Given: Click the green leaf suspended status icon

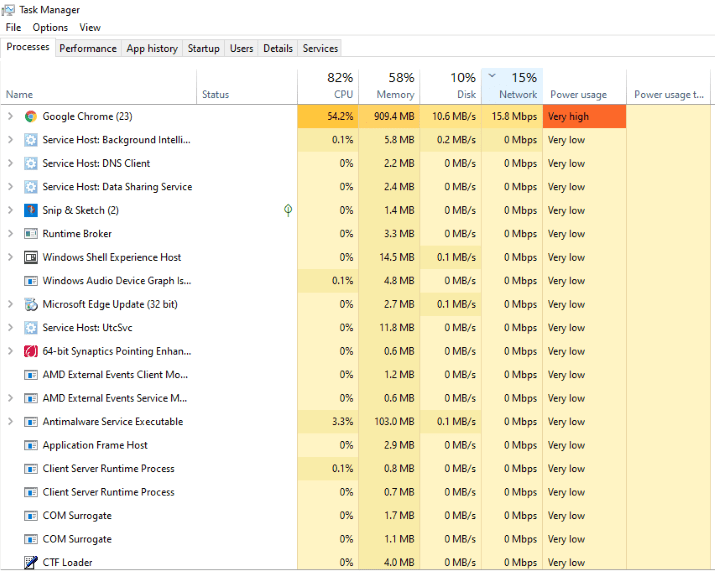Looking at the screenshot, I should [x=288, y=210].
